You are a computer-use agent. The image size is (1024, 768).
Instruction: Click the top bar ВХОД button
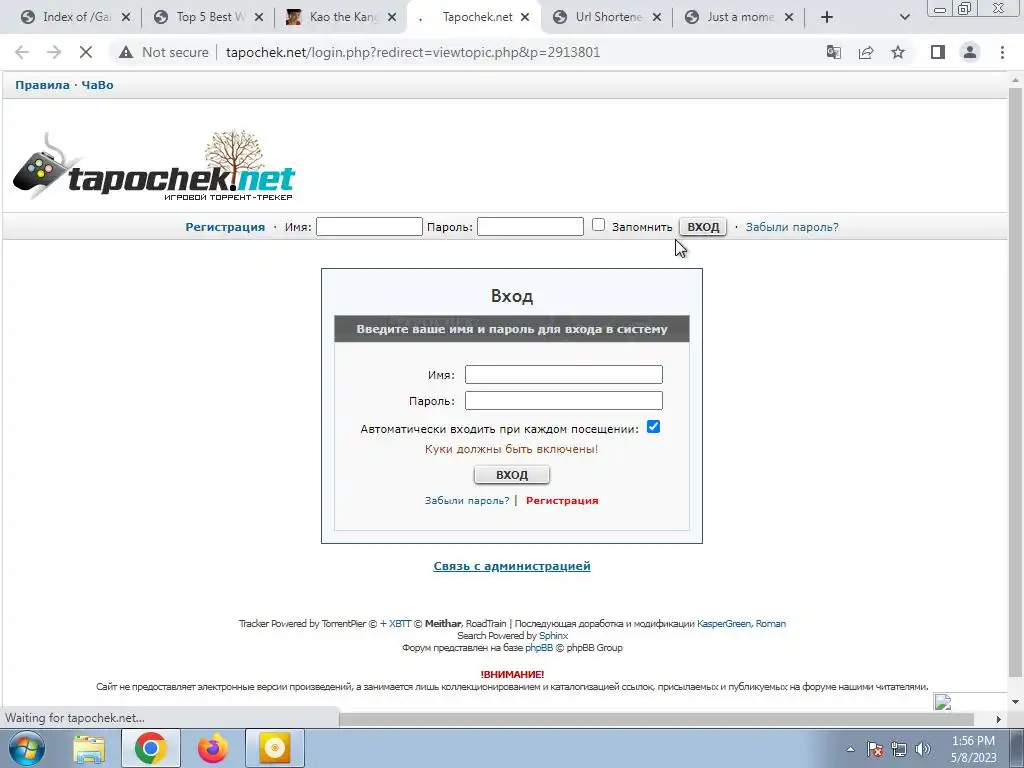point(703,227)
